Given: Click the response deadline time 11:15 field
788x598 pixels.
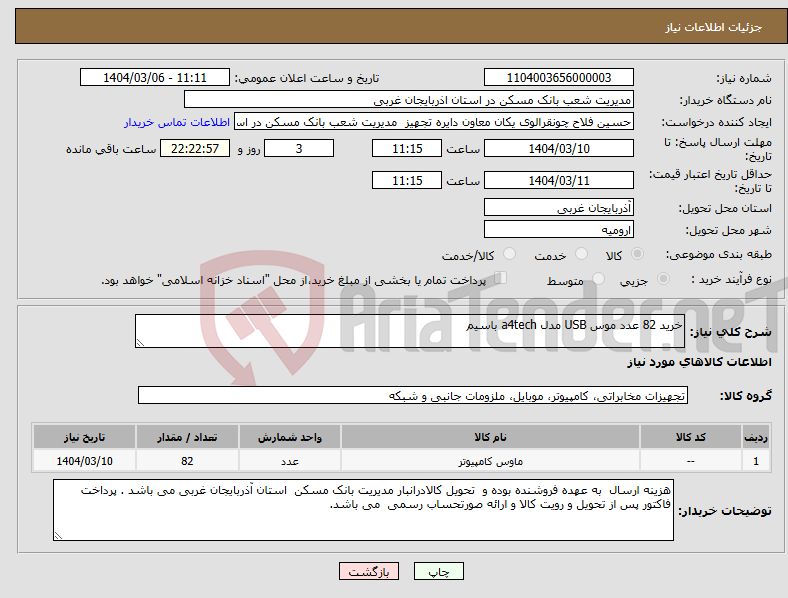Looking at the screenshot, I should (x=407, y=148).
